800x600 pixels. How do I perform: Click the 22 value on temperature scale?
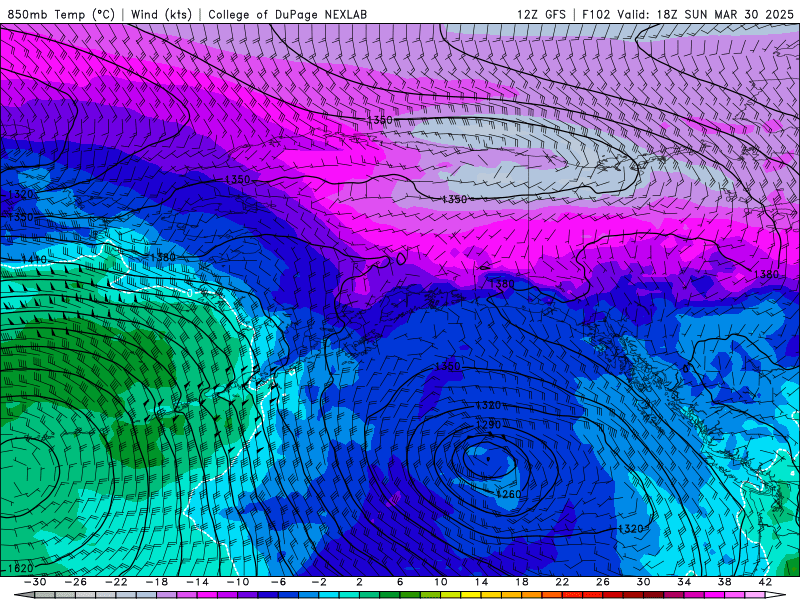[x=562, y=582]
